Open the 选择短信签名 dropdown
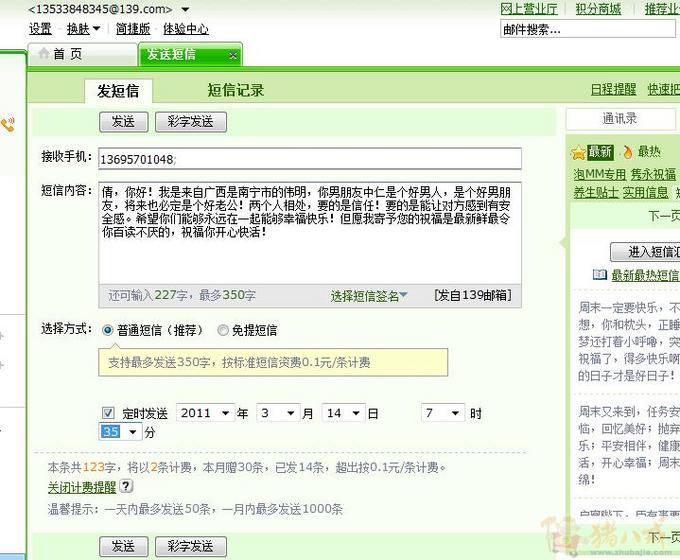 pyautogui.click(x=369, y=296)
